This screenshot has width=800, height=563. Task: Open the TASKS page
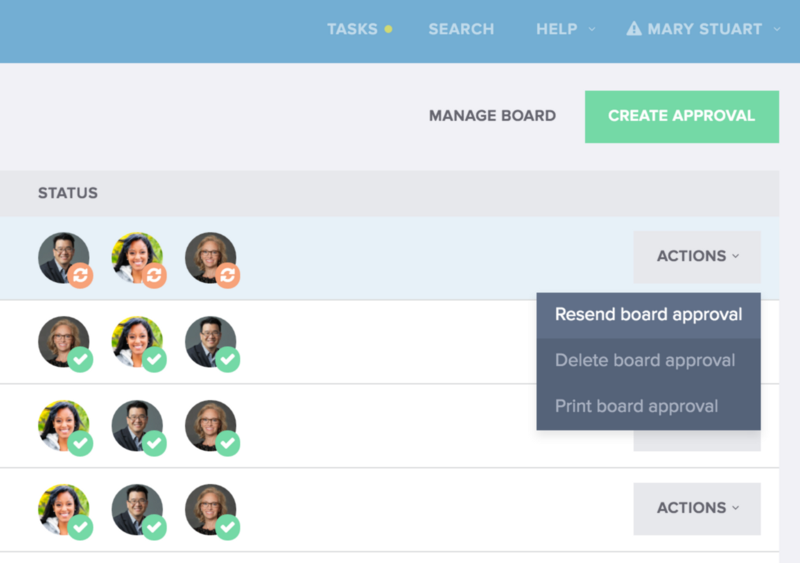click(x=352, y=29)
